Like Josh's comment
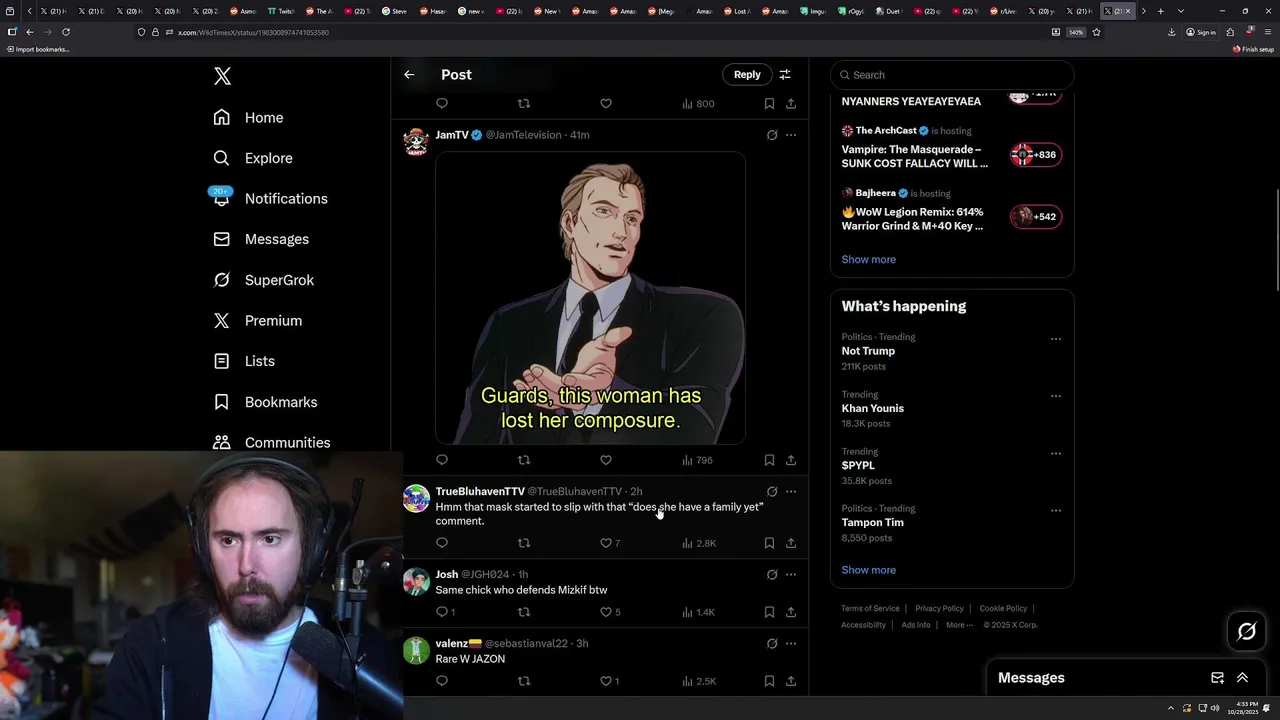 610,612
